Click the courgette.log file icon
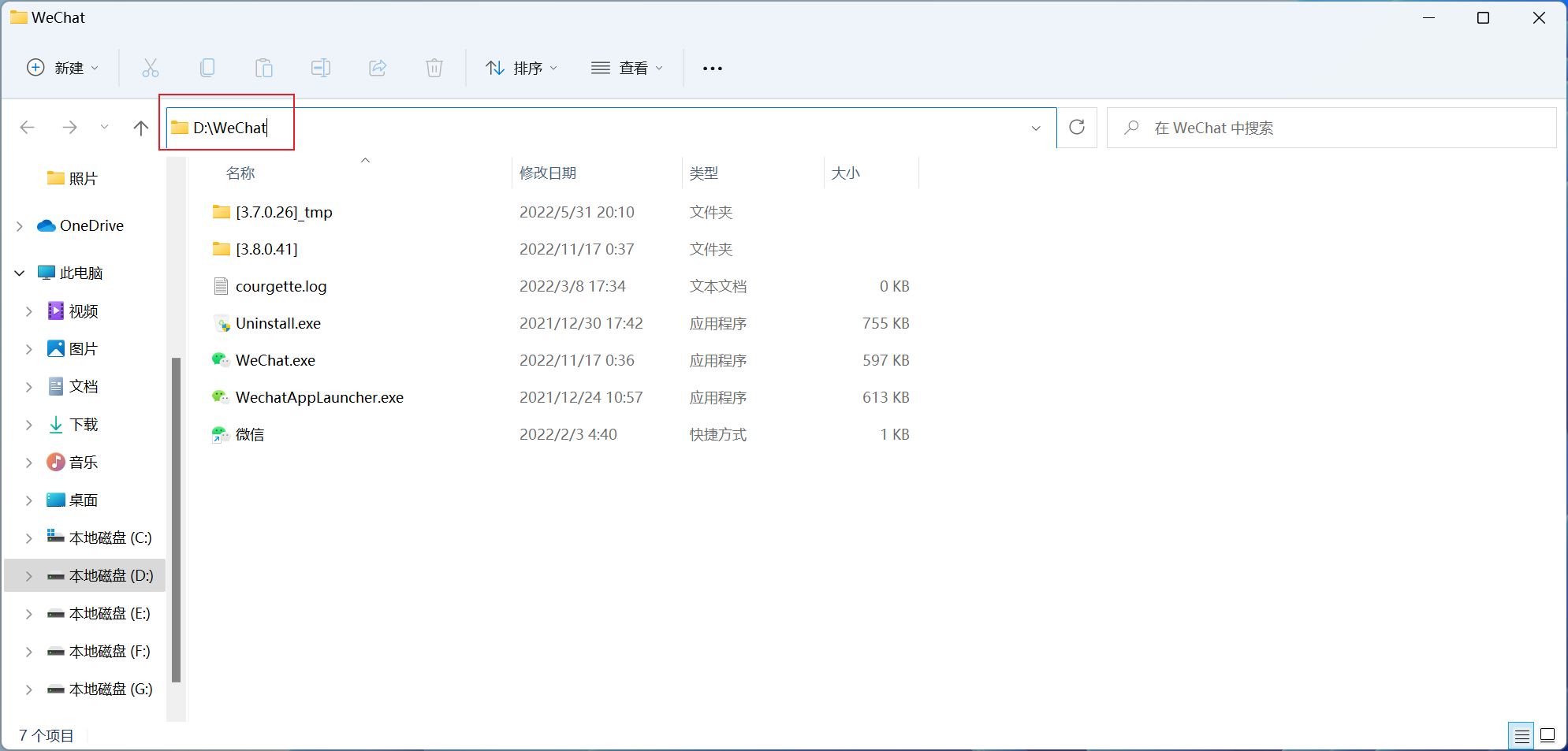 pyautogui.click(x=221, y=286)
